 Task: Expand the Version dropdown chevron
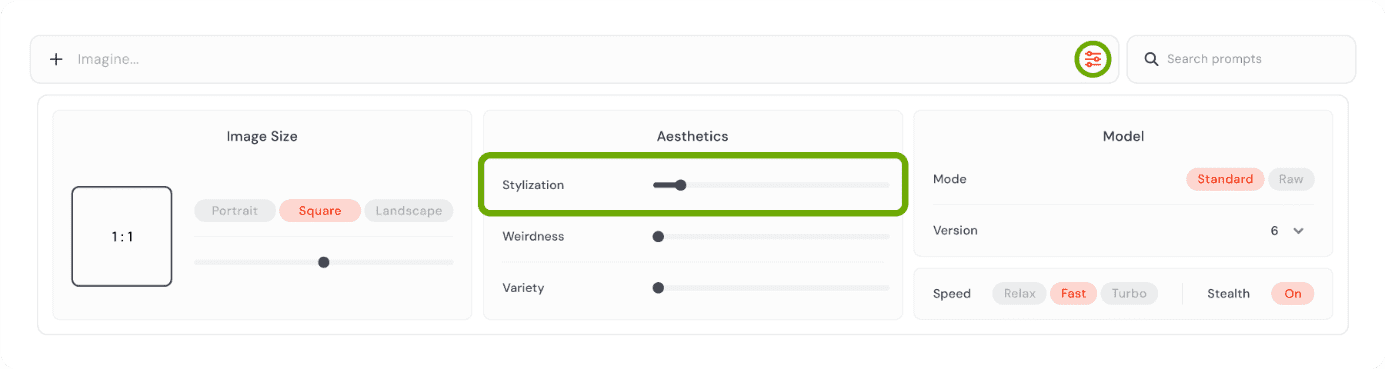pyautogui.click(x=1298, y=231)
